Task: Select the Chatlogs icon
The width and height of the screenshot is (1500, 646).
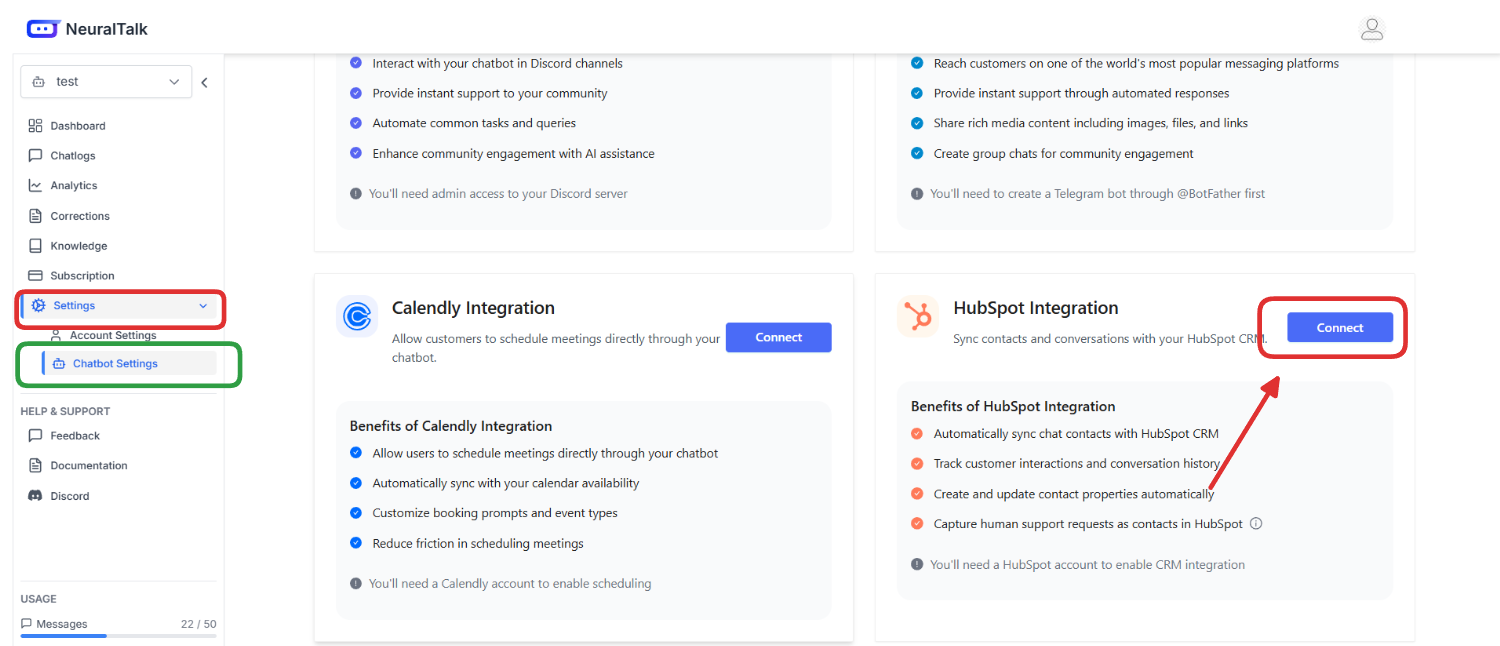Action: coord(35,155)
